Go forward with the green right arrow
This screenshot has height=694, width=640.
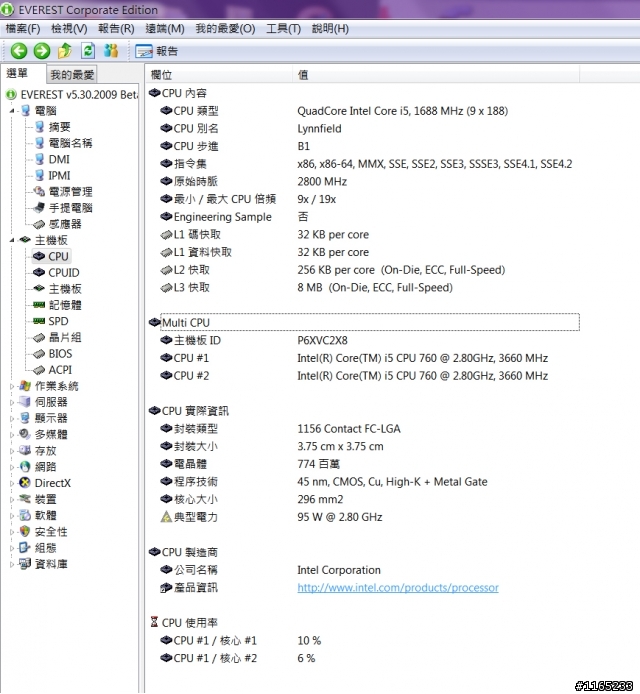pos(42,51)
